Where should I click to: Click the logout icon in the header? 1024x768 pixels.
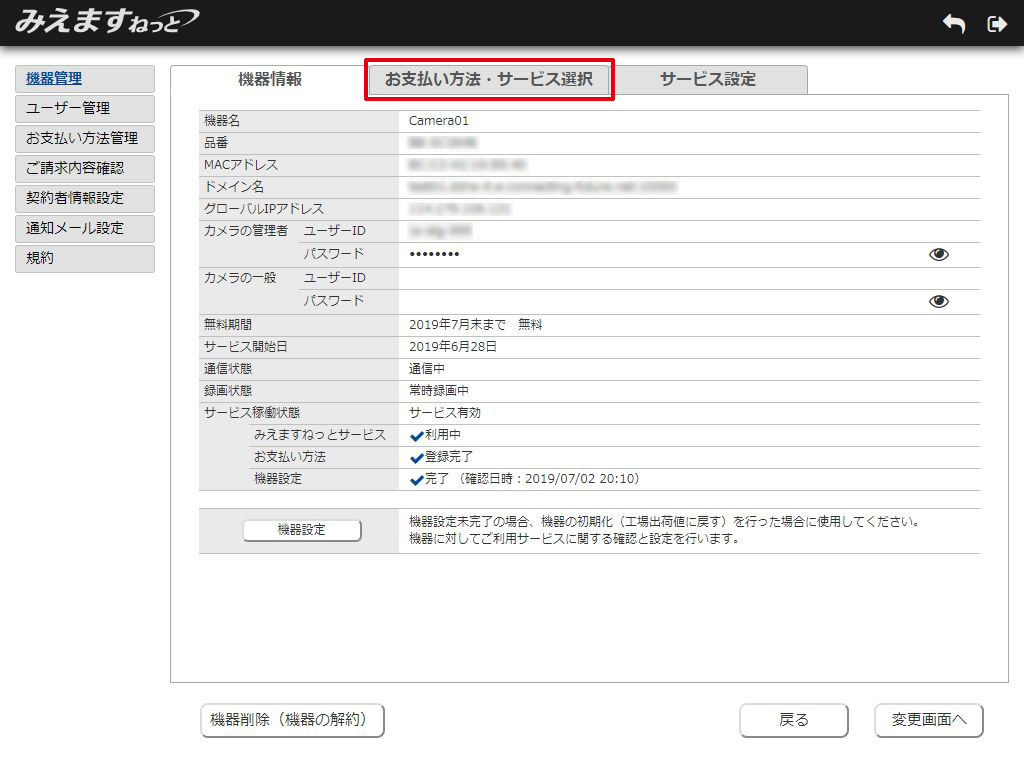997,22
